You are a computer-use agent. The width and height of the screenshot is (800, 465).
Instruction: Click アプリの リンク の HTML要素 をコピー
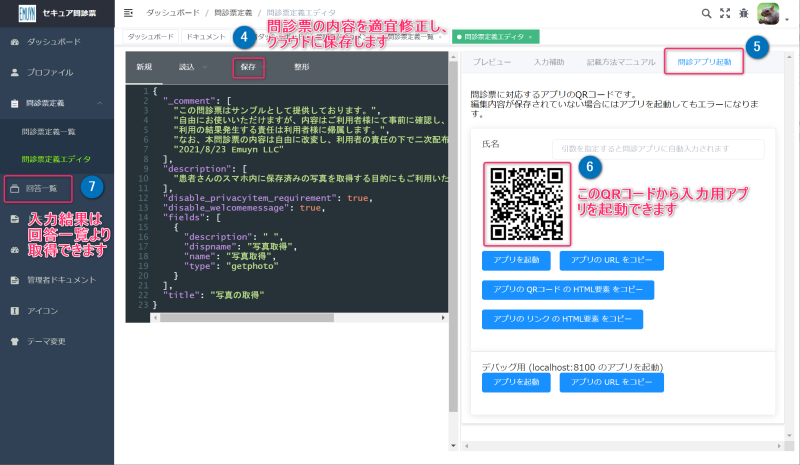coord(562,320)
